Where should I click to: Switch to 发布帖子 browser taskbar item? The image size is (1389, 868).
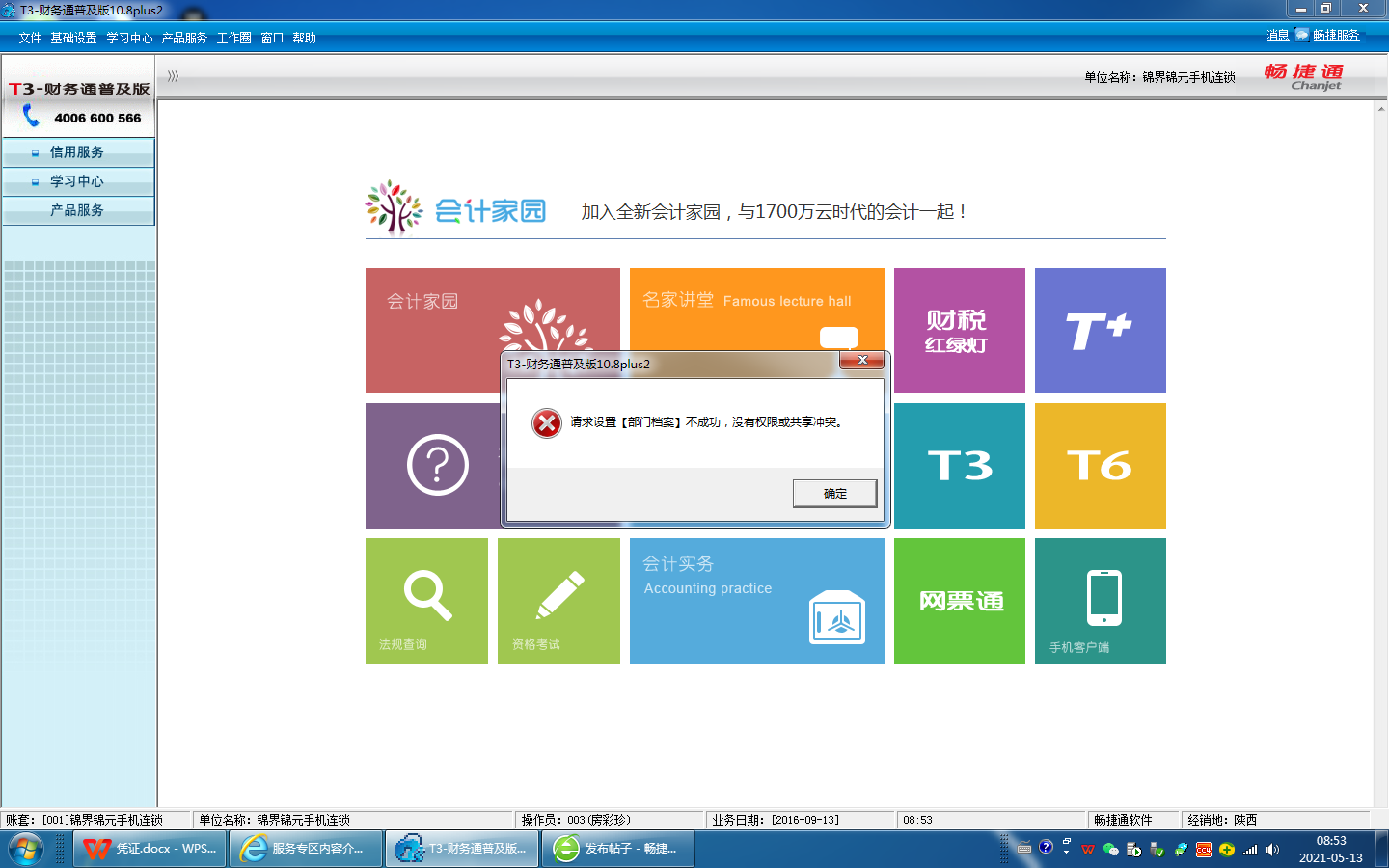click(x=619, y=849)
